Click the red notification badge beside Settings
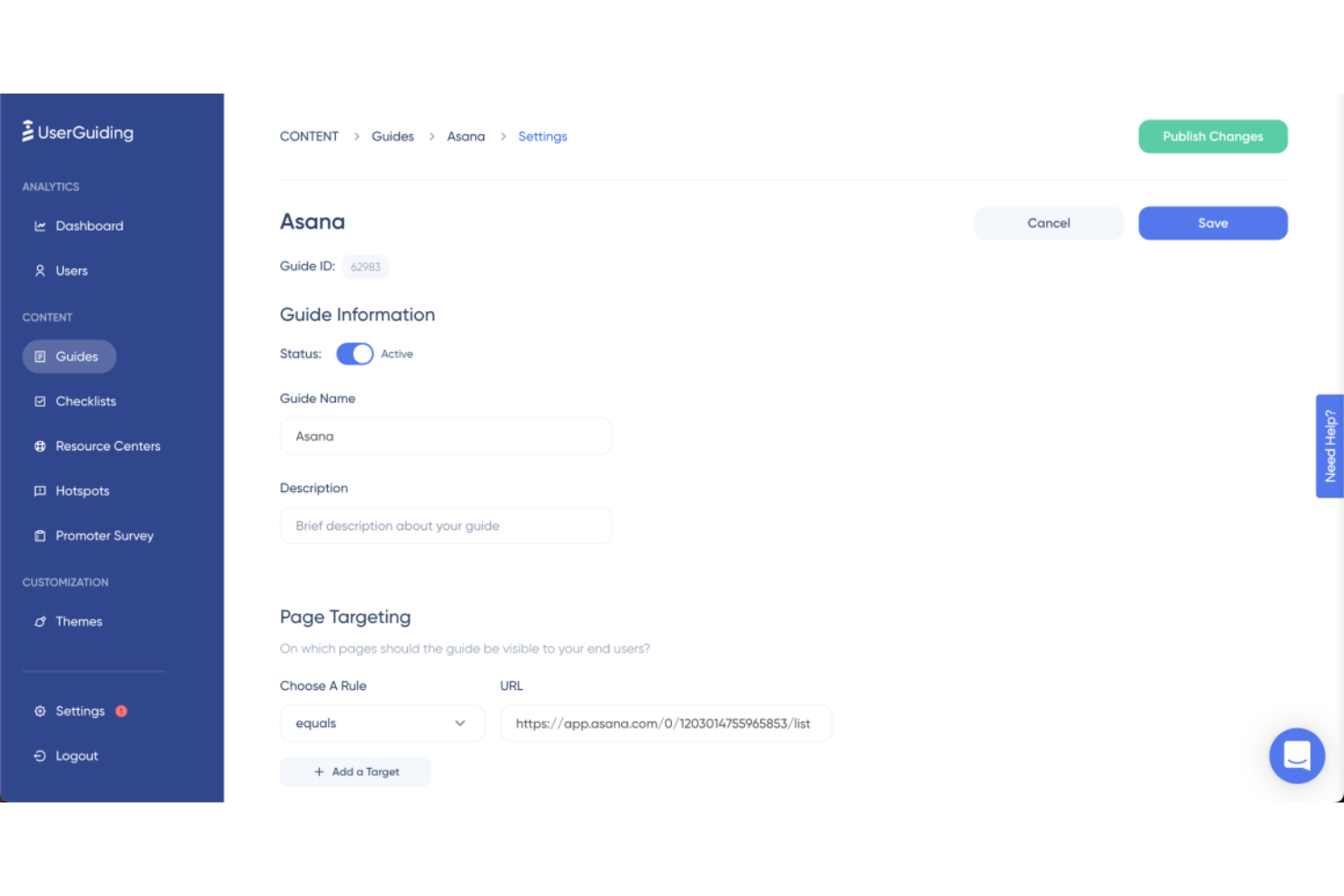The width and height of the screenshot is (1344, 896). pos(122,711)
